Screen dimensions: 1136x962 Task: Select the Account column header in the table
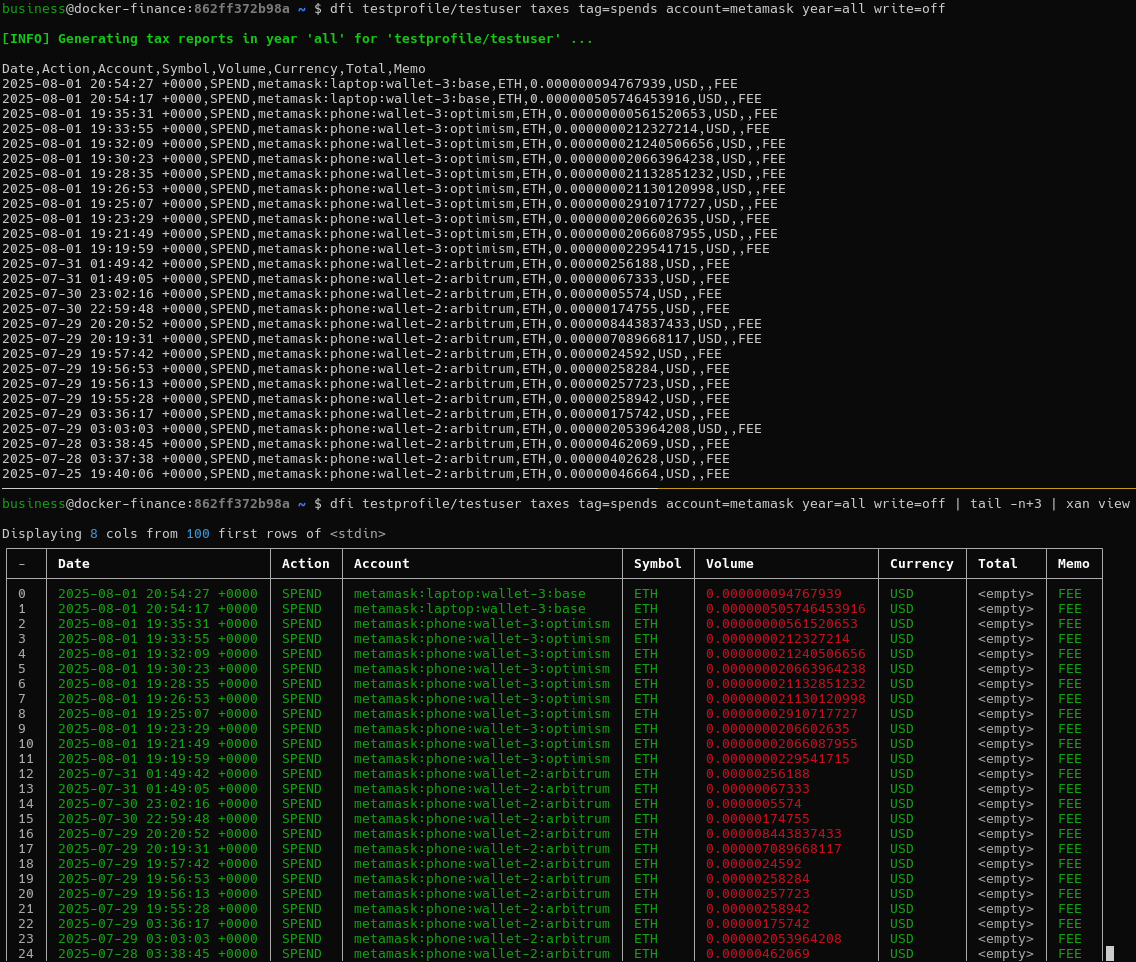pos(381,564)
